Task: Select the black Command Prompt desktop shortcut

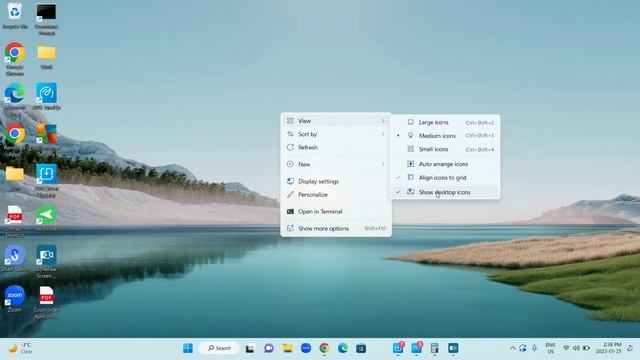Action: point(46,18)
